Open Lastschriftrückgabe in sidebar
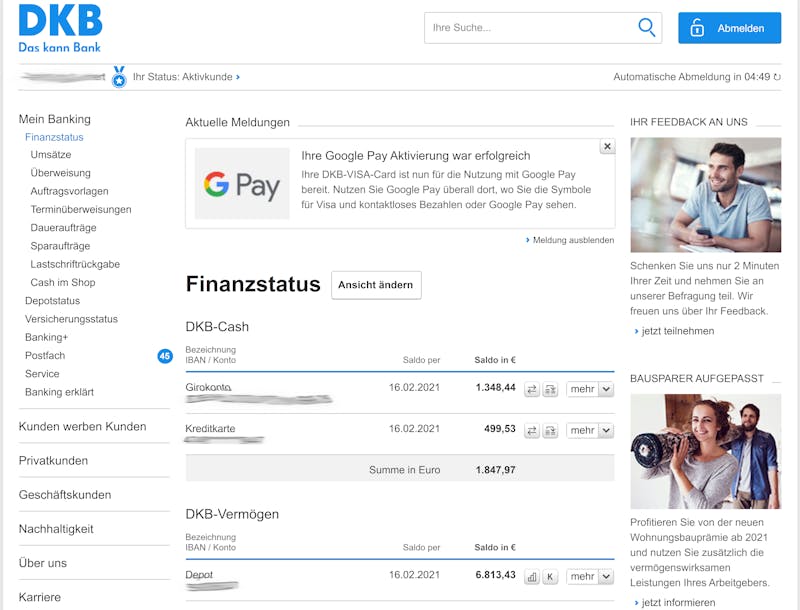The width and height of the screenshot is (800, 610). [x=75, y=264]
